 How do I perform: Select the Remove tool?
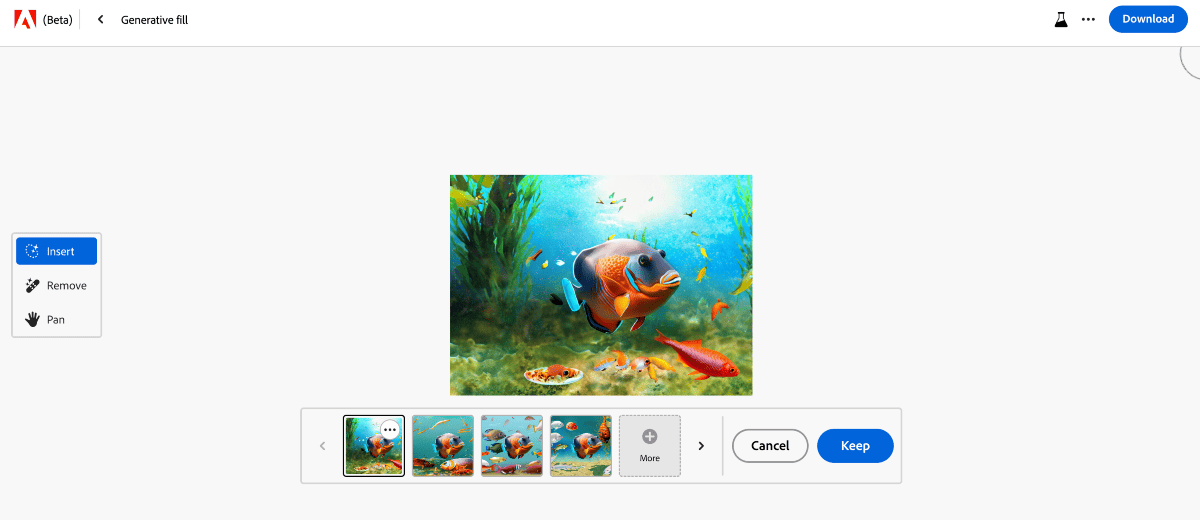pyautogui.click(x=56, y=285)
